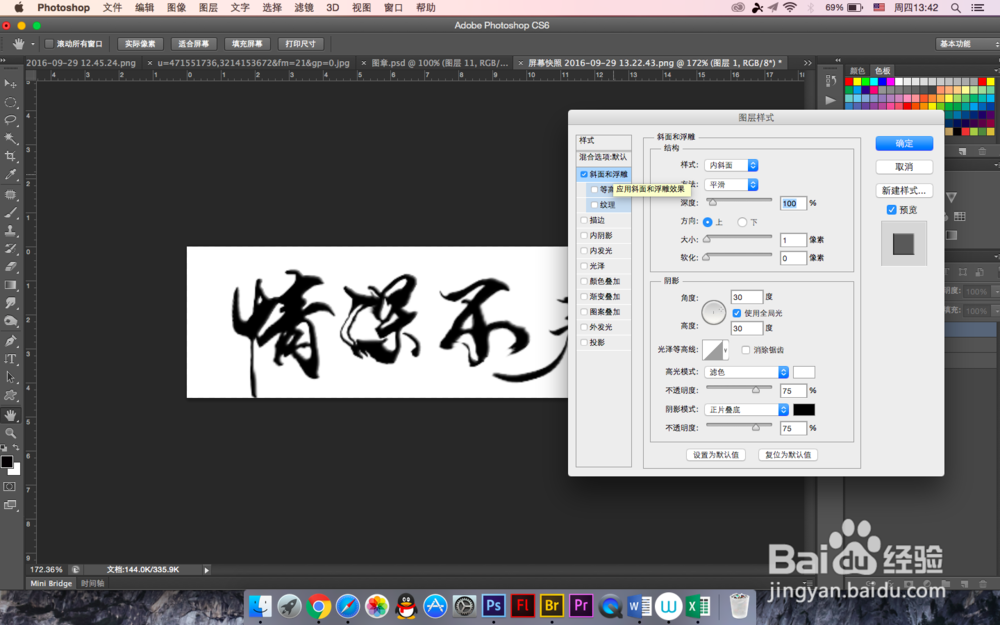Click 复位为默认值 button
Image resolution: width=1000 pixels, height=625 pixels.
[788, 455]
